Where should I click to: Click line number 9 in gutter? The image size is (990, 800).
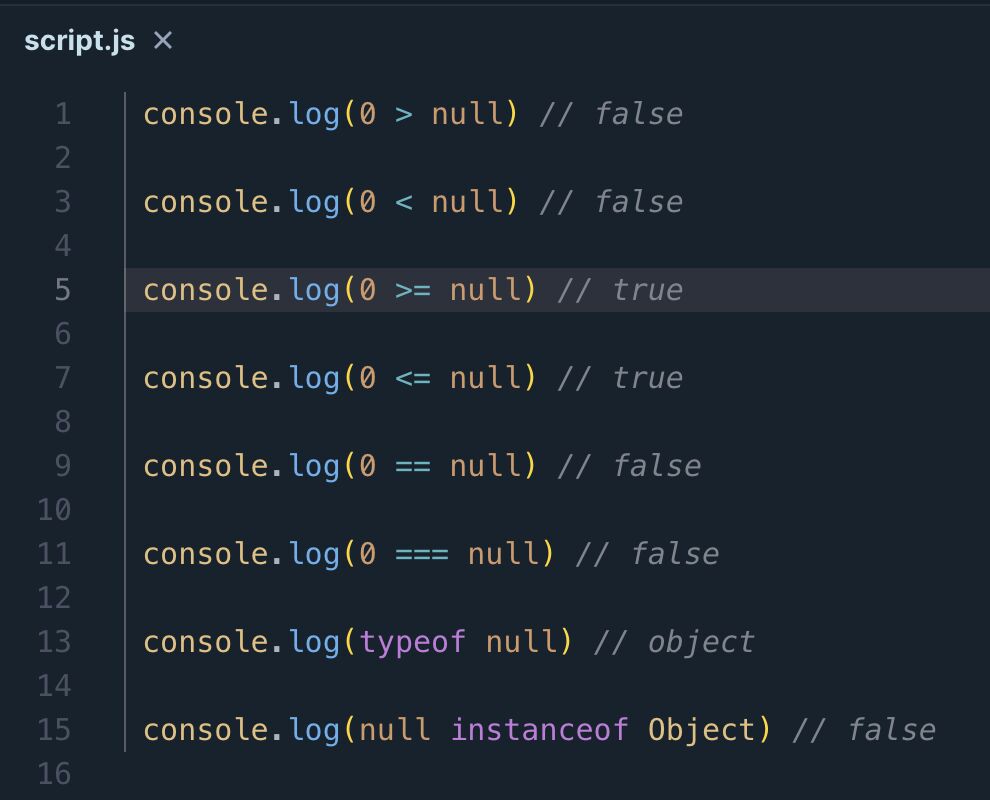pos(63,466)
